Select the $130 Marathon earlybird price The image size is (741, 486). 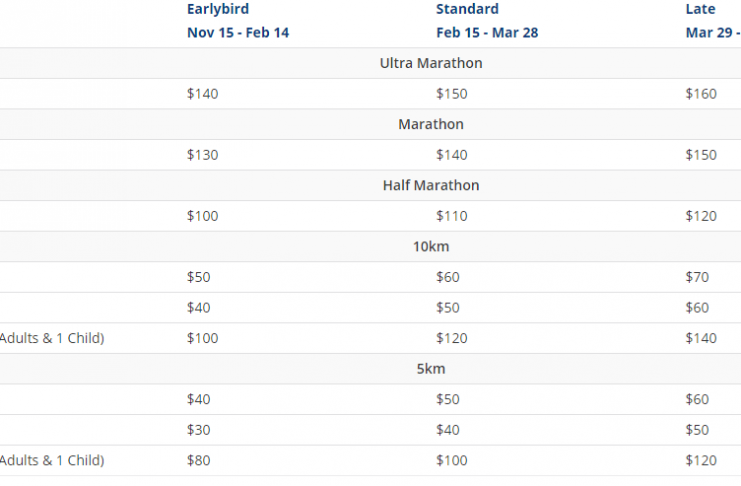(x=202, y=155)
